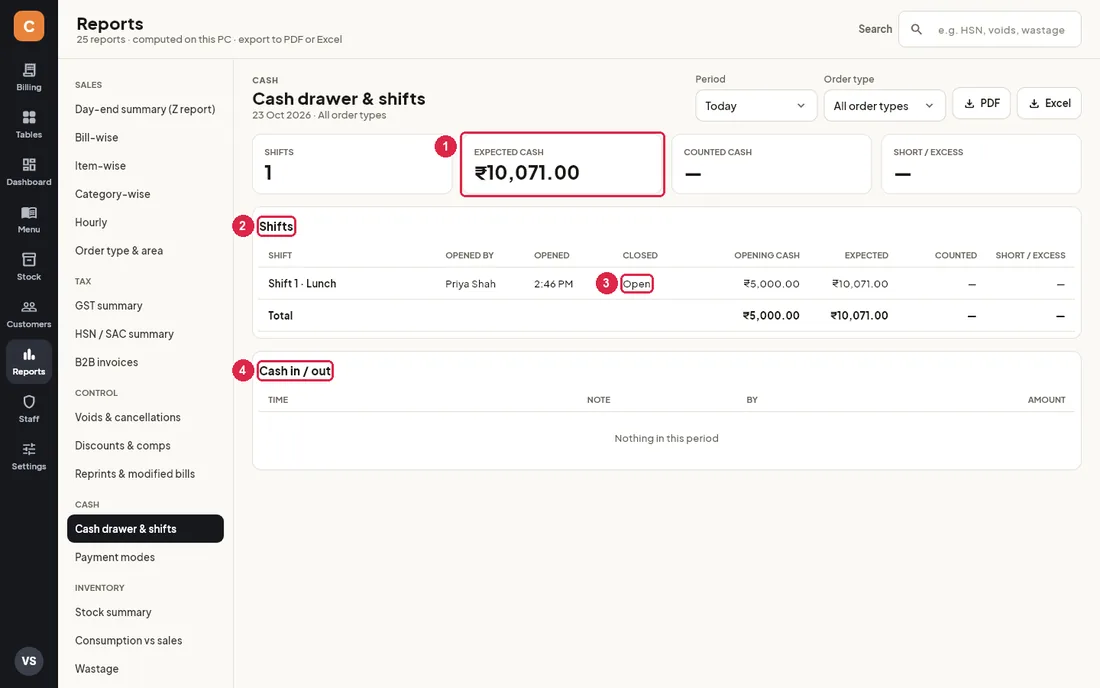
Task: Open the Stock summary report
Action: tap(145, 612)
